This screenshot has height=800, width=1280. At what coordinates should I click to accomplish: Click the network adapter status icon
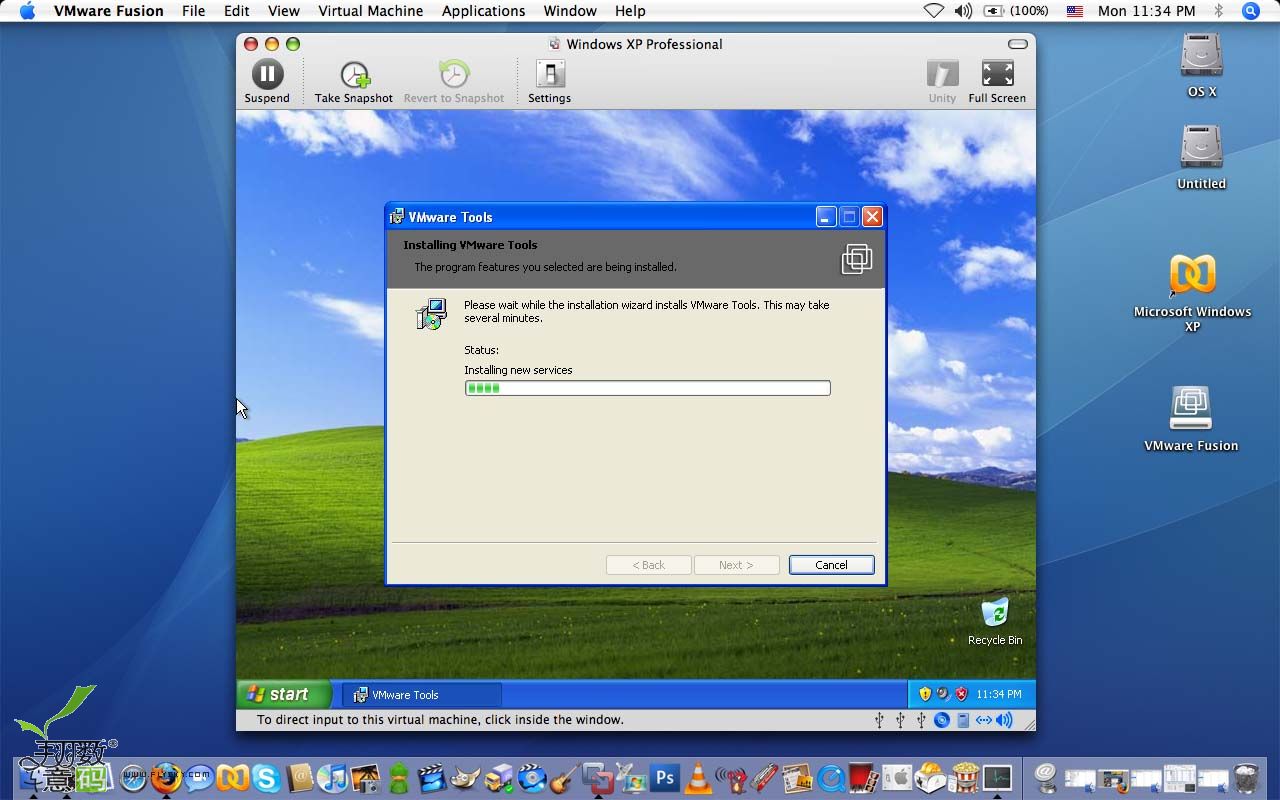(x=984, y=720)
